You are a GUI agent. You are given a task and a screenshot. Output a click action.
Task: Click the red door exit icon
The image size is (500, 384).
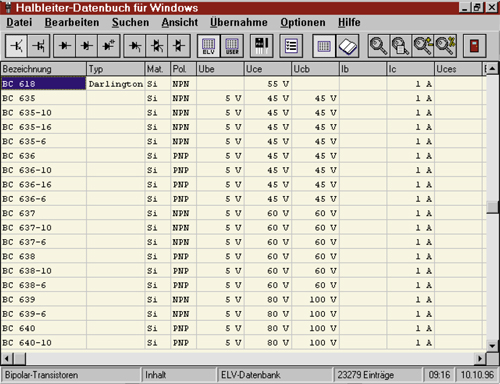tap(474, 46)
